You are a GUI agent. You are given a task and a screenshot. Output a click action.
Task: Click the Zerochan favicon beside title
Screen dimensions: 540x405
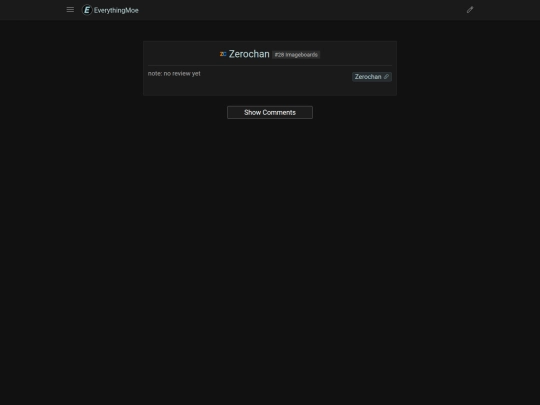(x=223, y=54)
